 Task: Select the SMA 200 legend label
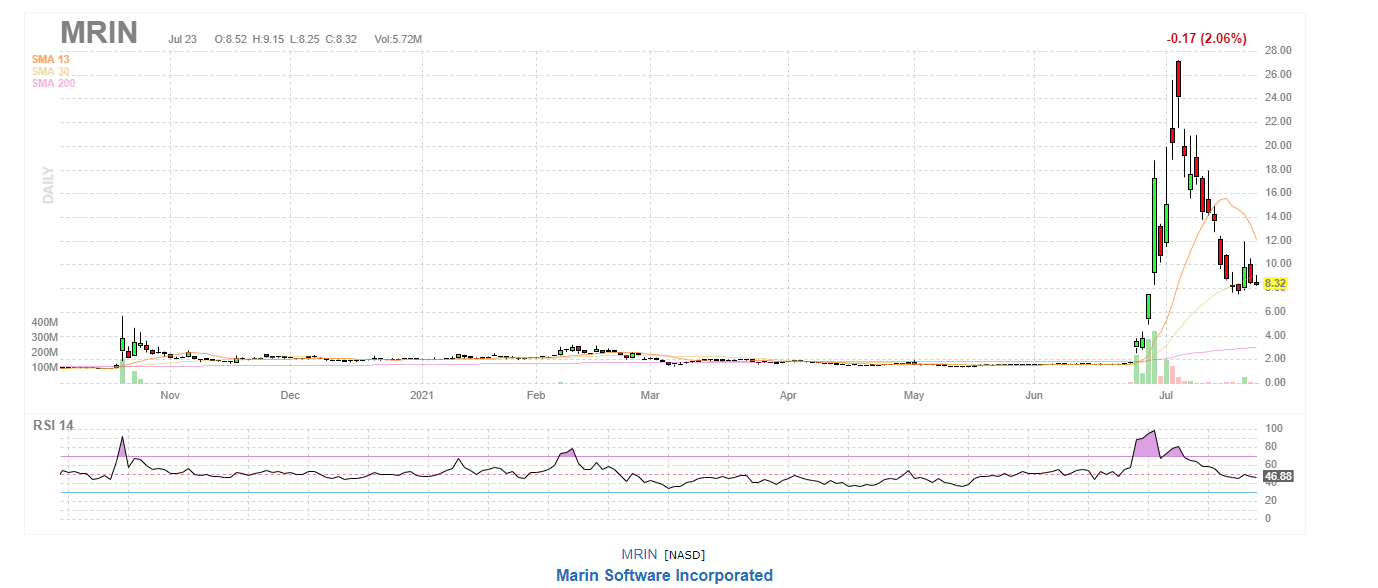coord(53,84)
